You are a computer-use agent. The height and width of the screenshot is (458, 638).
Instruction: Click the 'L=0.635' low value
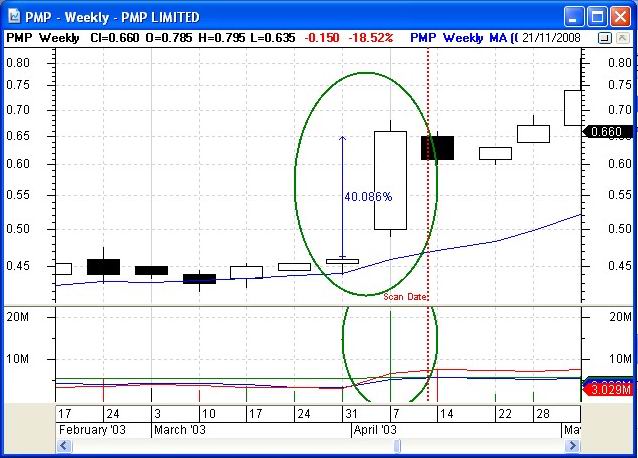(273, 38)
